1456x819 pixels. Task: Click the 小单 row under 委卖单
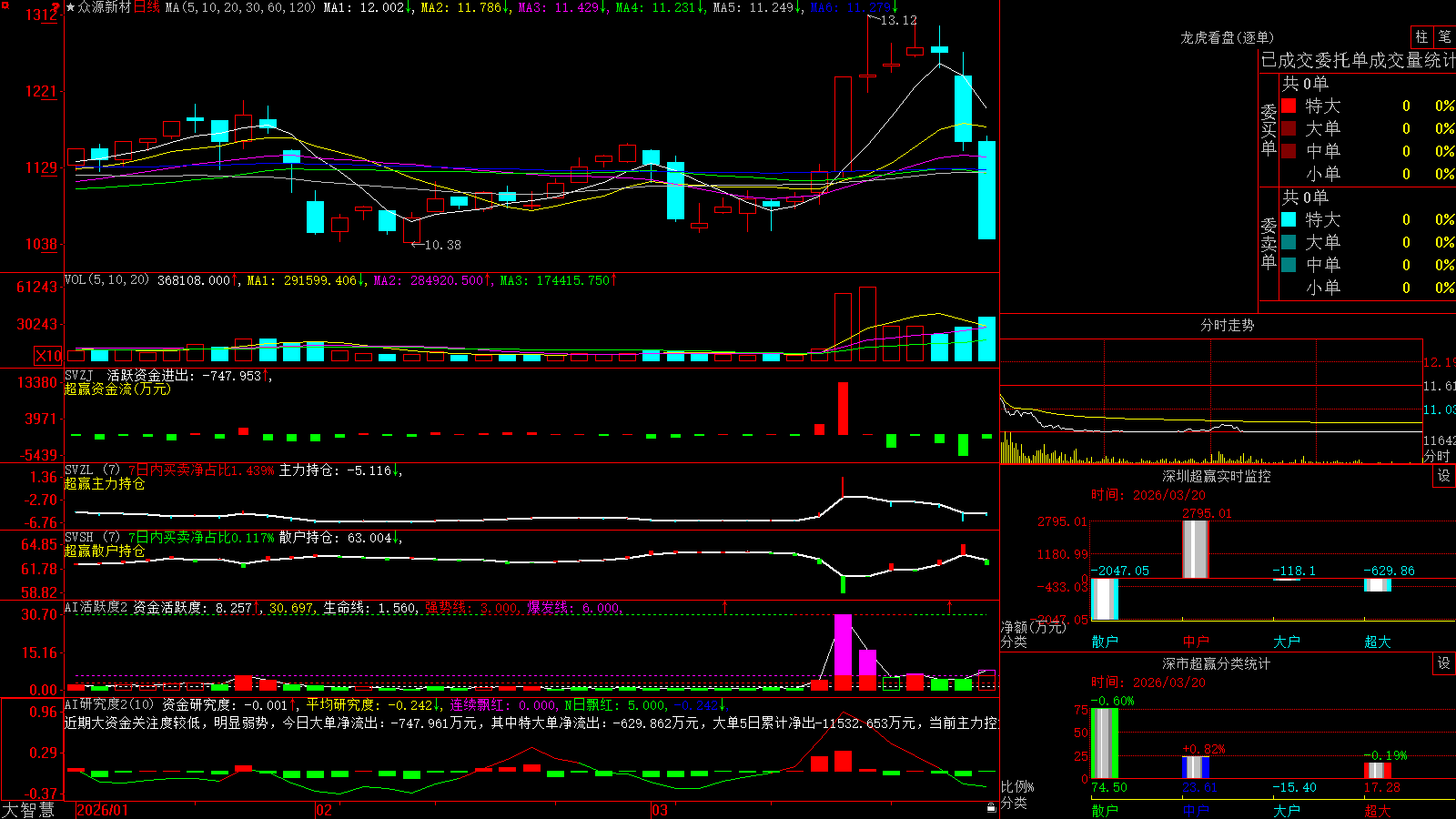pyautogui.click(x=1368, y=288)
